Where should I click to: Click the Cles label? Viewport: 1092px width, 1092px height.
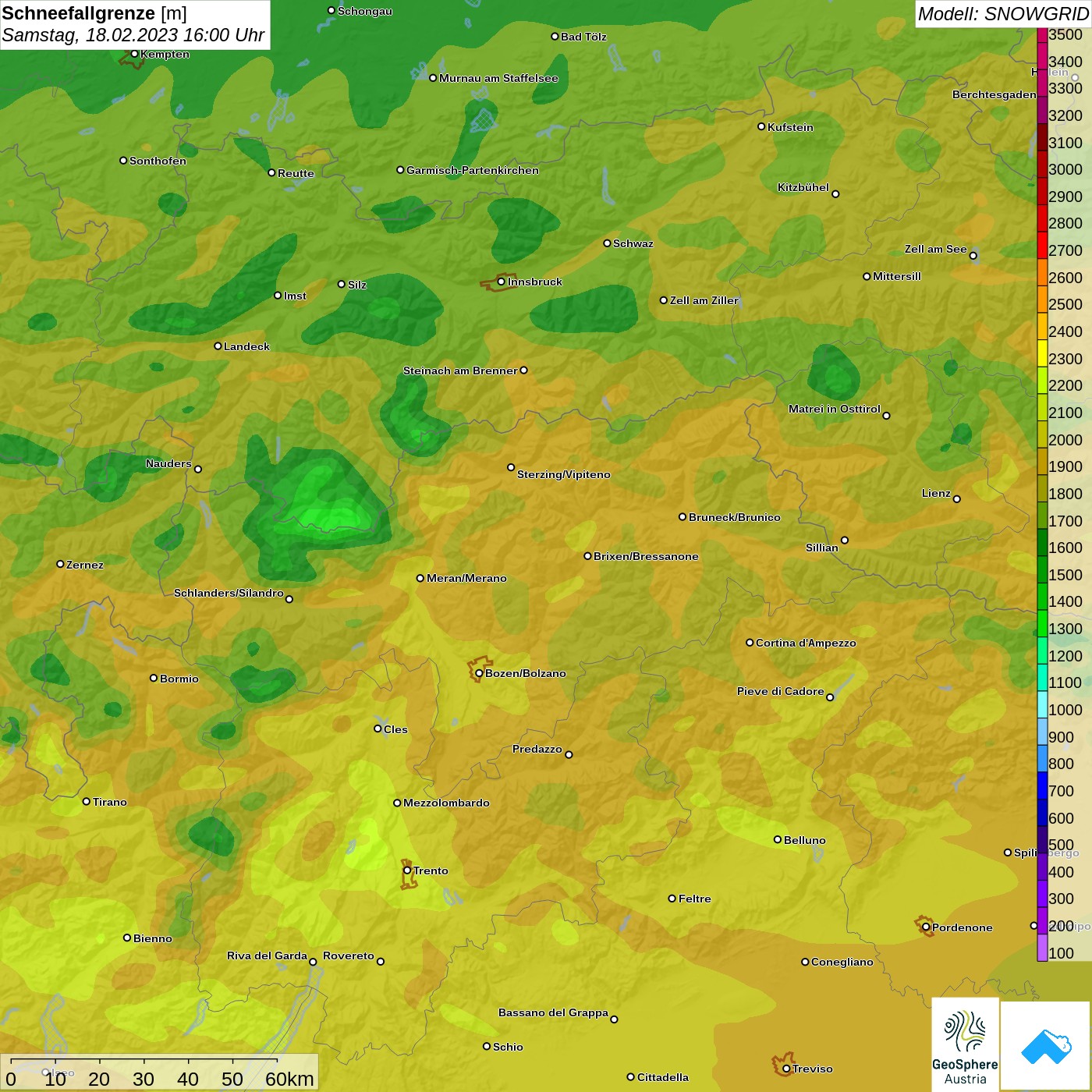pyautogui.click(x=395, y=729)
